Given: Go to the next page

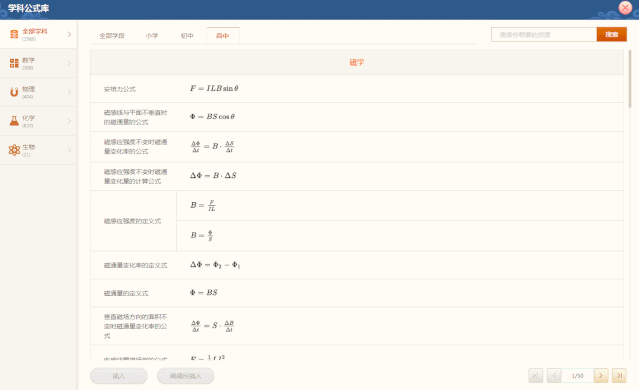Looking at the screenshot, I should (x=601, y=375).
